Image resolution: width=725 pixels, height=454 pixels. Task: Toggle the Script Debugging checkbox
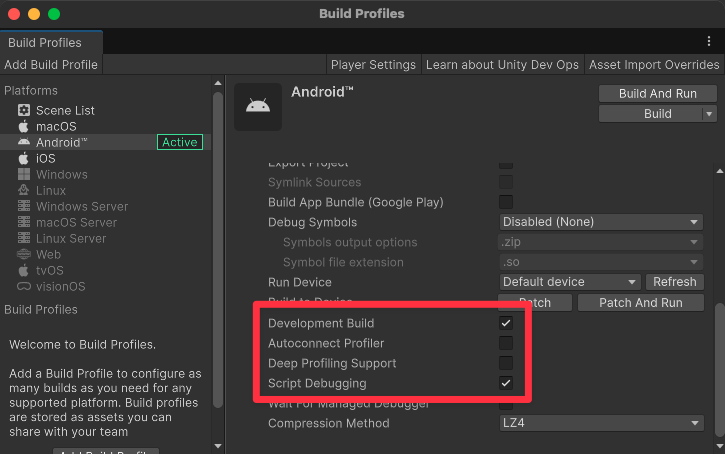click(x=506, y=383)
